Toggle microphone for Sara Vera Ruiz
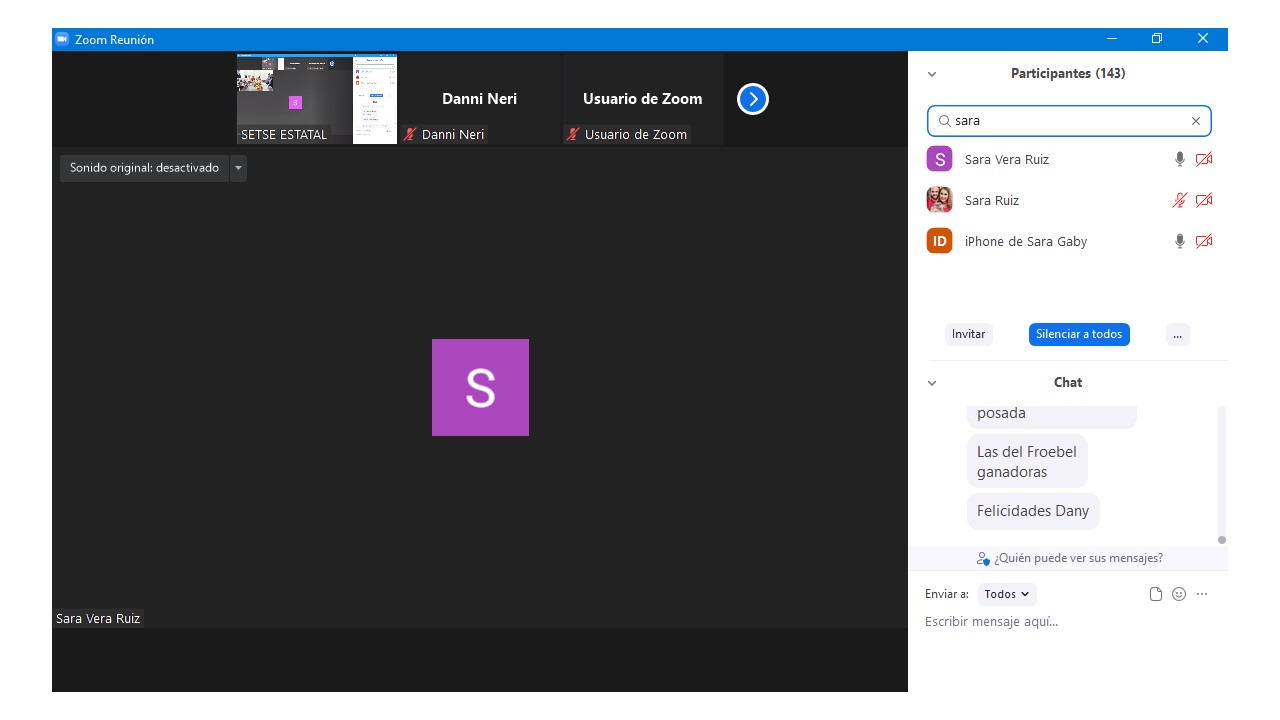This screenshot has width=1280, height=720. tap(1179, 159)
